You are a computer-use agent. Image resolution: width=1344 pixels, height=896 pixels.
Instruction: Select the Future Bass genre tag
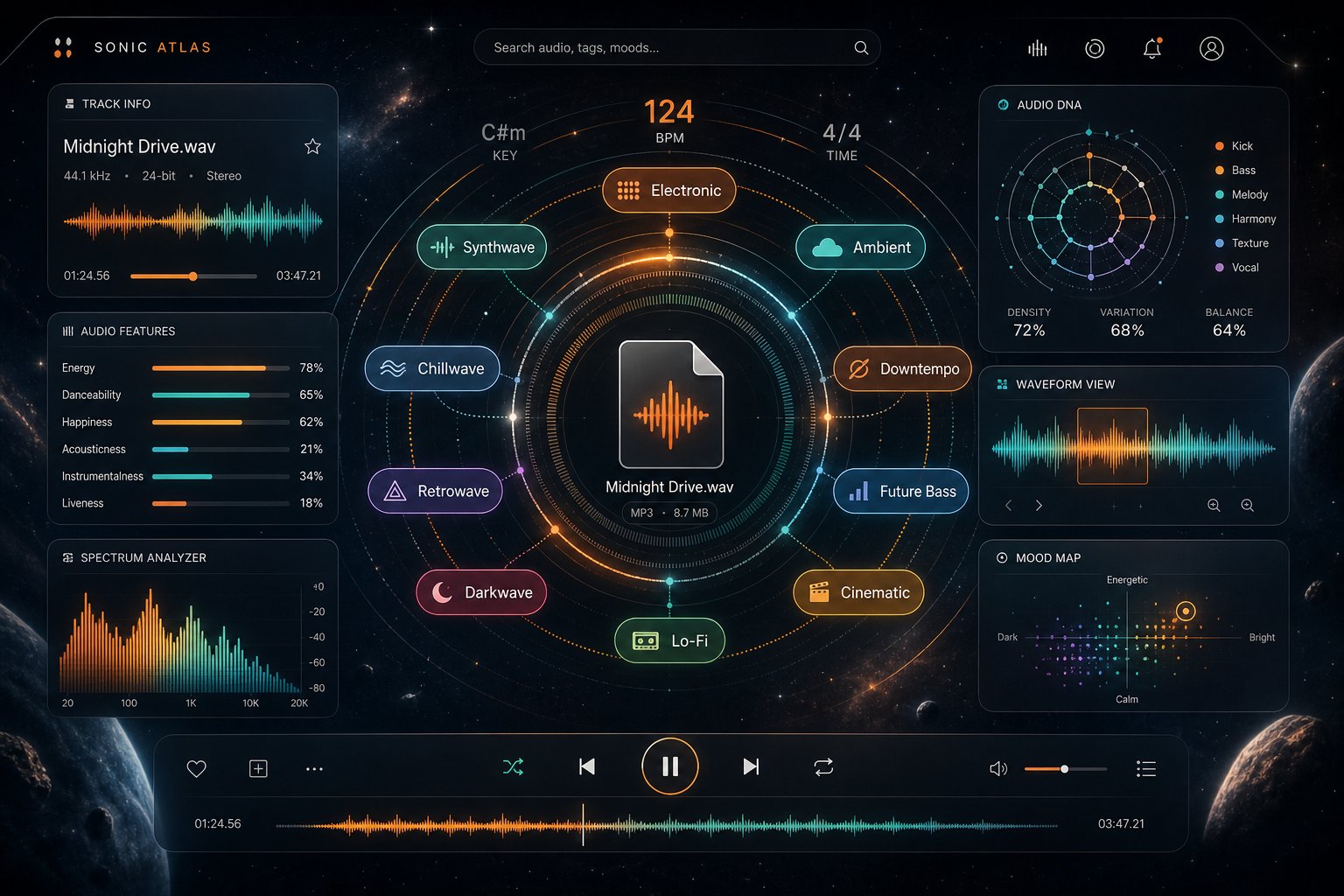coord(901,491)
